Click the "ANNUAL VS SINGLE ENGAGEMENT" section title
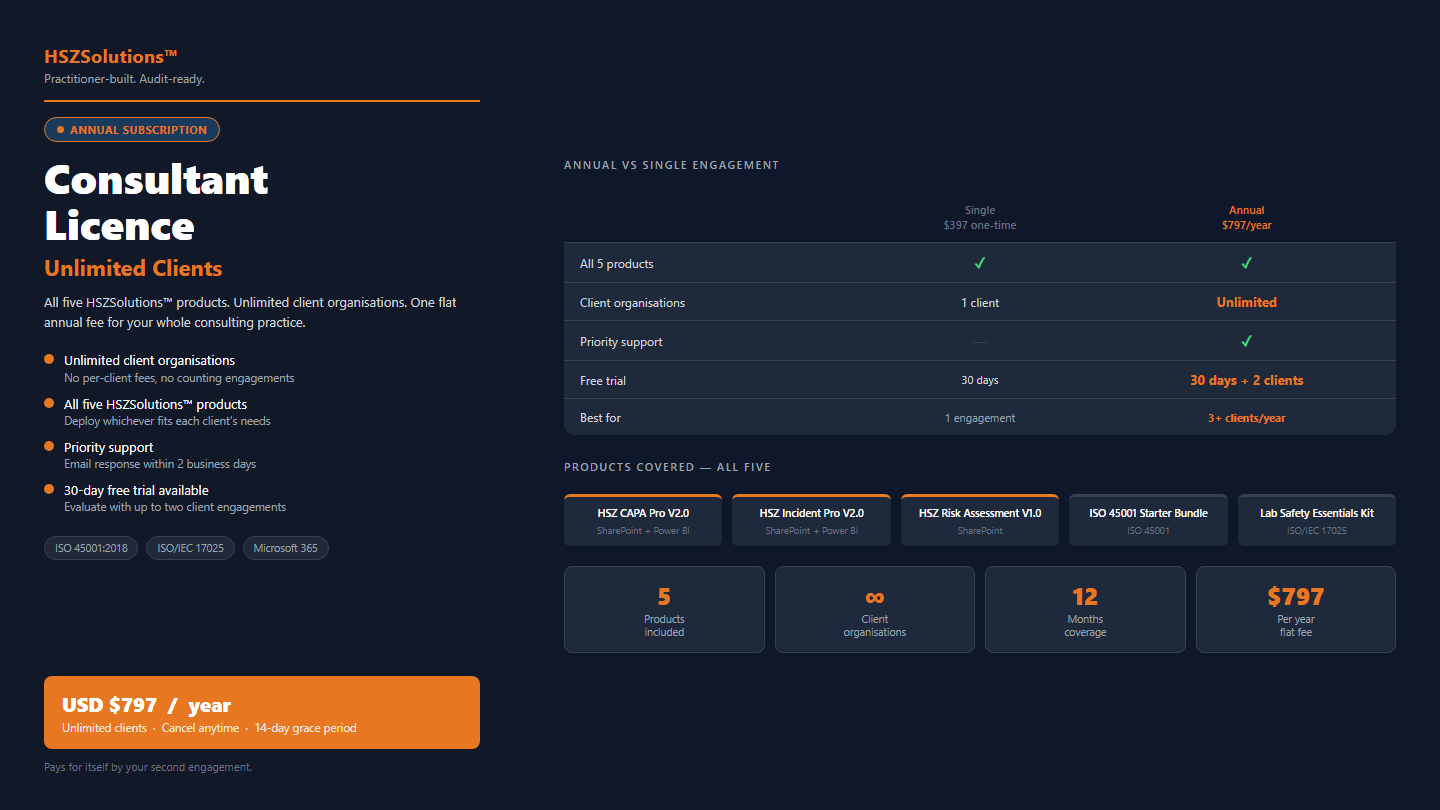The height and width of the screenshot is (810, 1440). pos(671,165)
